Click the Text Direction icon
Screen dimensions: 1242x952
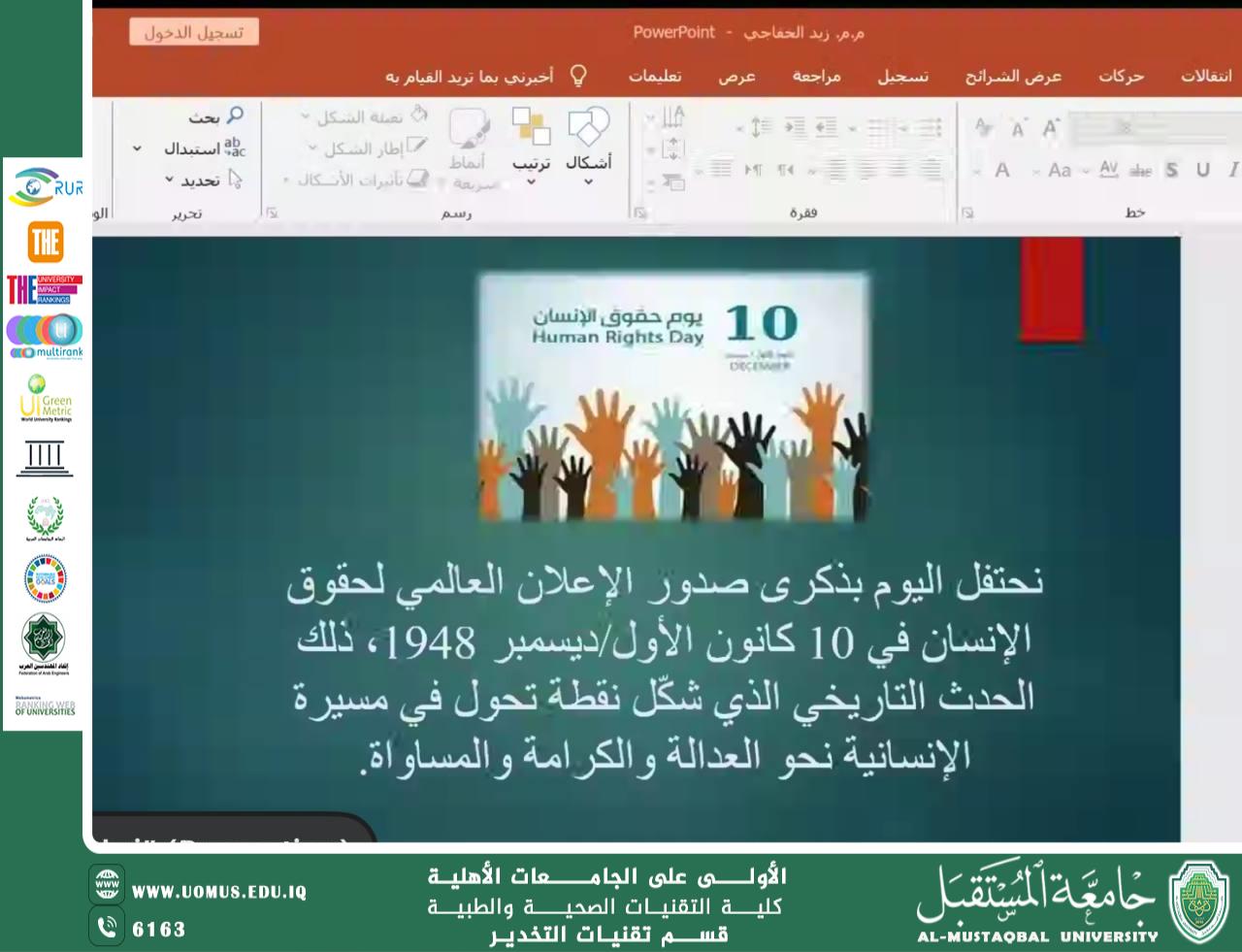pyautogui.click(x=672, y=118)
